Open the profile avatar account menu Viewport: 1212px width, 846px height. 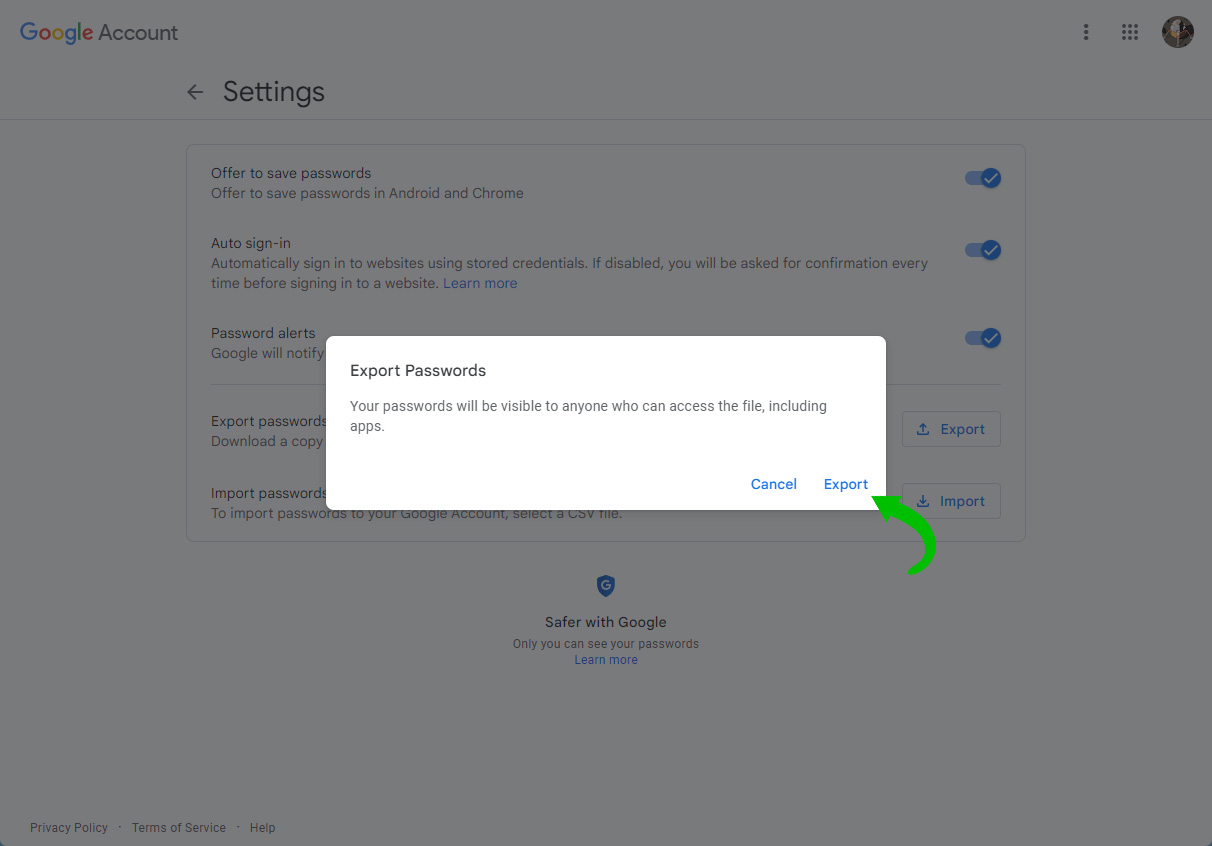pyautogui.click(x=1178, y=32)
